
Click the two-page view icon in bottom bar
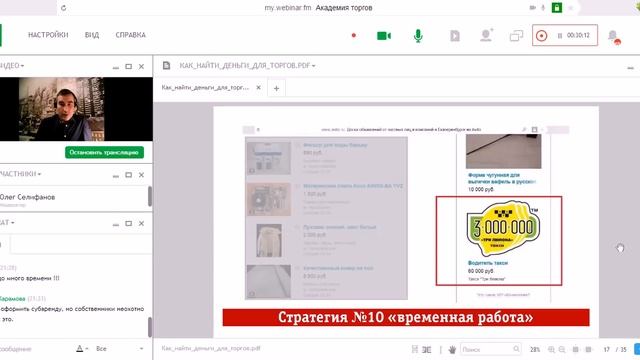(427, 349)
